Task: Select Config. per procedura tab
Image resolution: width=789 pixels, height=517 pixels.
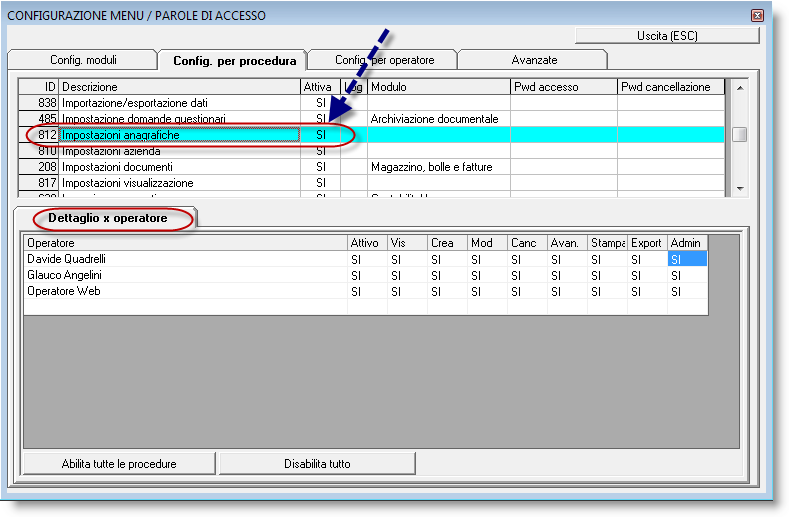Action: click(233, 60)
